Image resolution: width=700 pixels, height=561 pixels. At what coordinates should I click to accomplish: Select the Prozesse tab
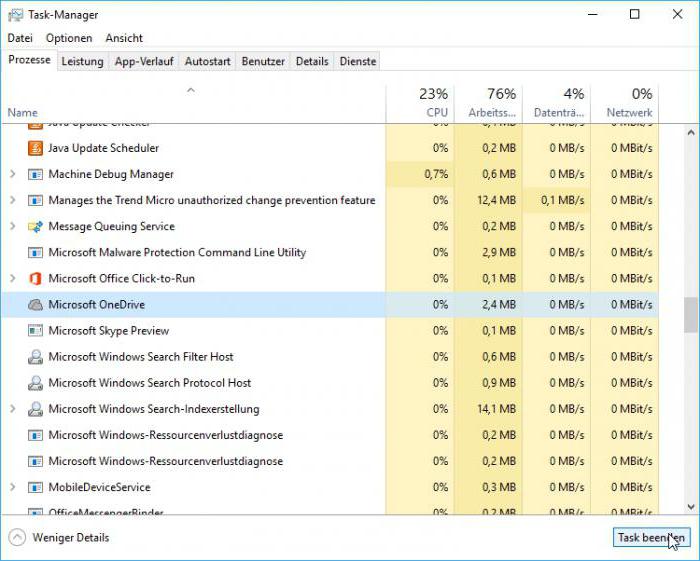(29, 60)
